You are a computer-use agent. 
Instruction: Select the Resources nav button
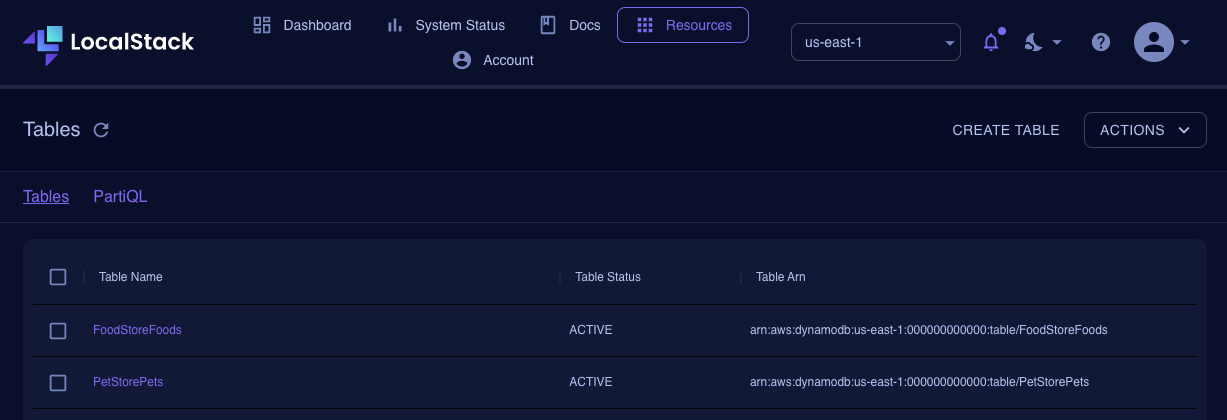coord(683,25)
